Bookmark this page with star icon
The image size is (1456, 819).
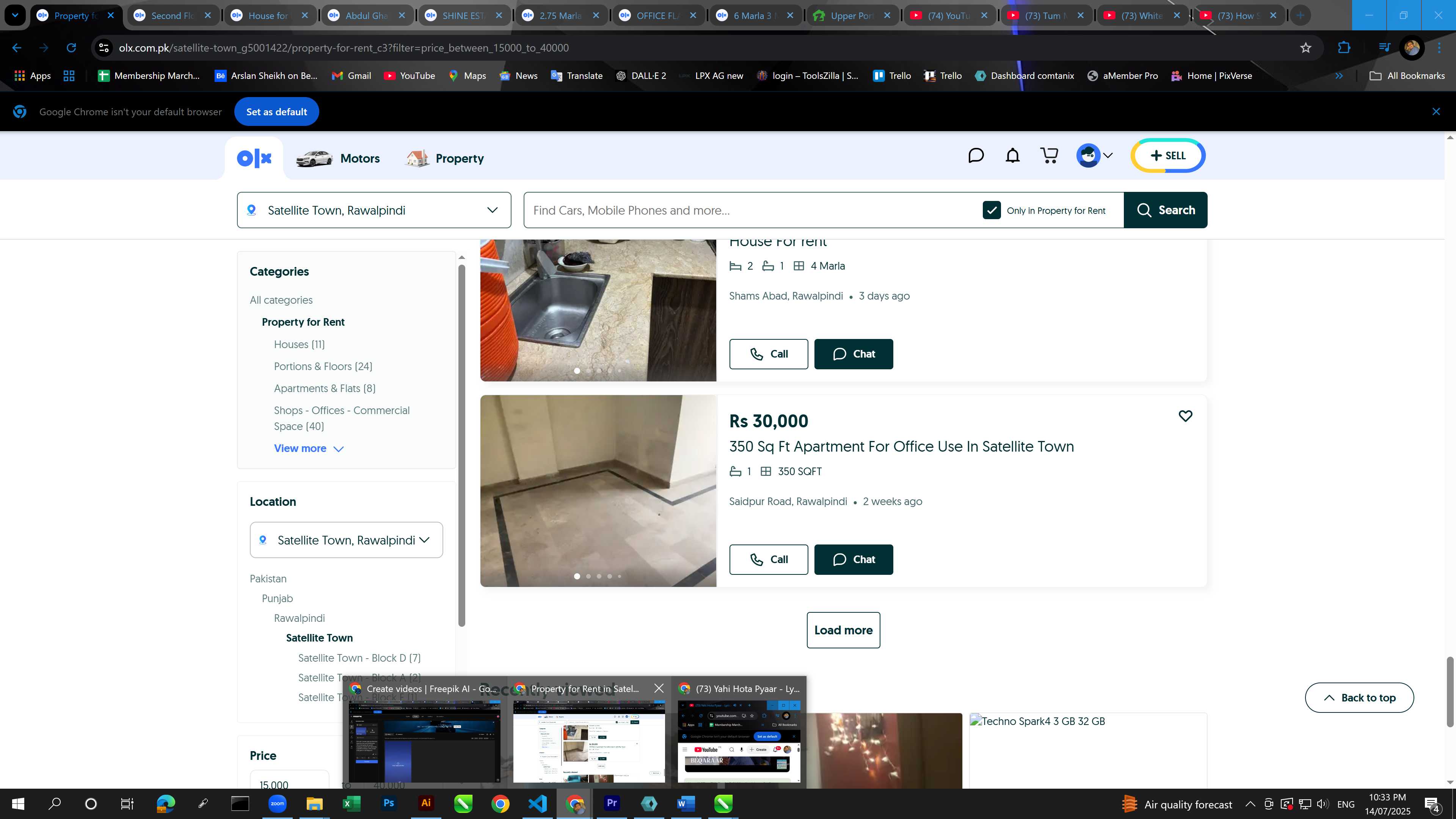[x=1305, y=48]
